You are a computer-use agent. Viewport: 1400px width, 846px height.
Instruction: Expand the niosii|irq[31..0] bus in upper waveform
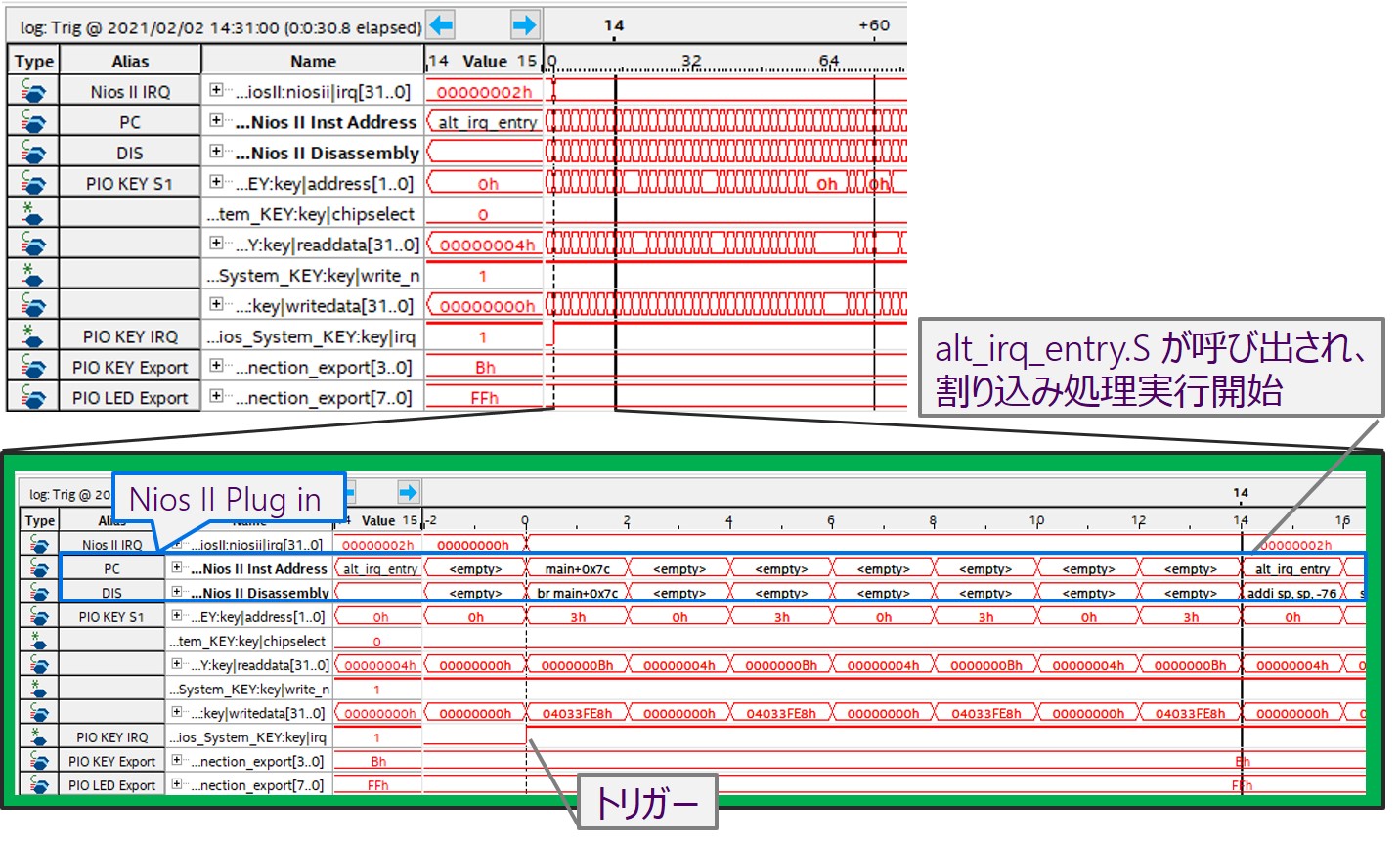[x=216, y=90]
